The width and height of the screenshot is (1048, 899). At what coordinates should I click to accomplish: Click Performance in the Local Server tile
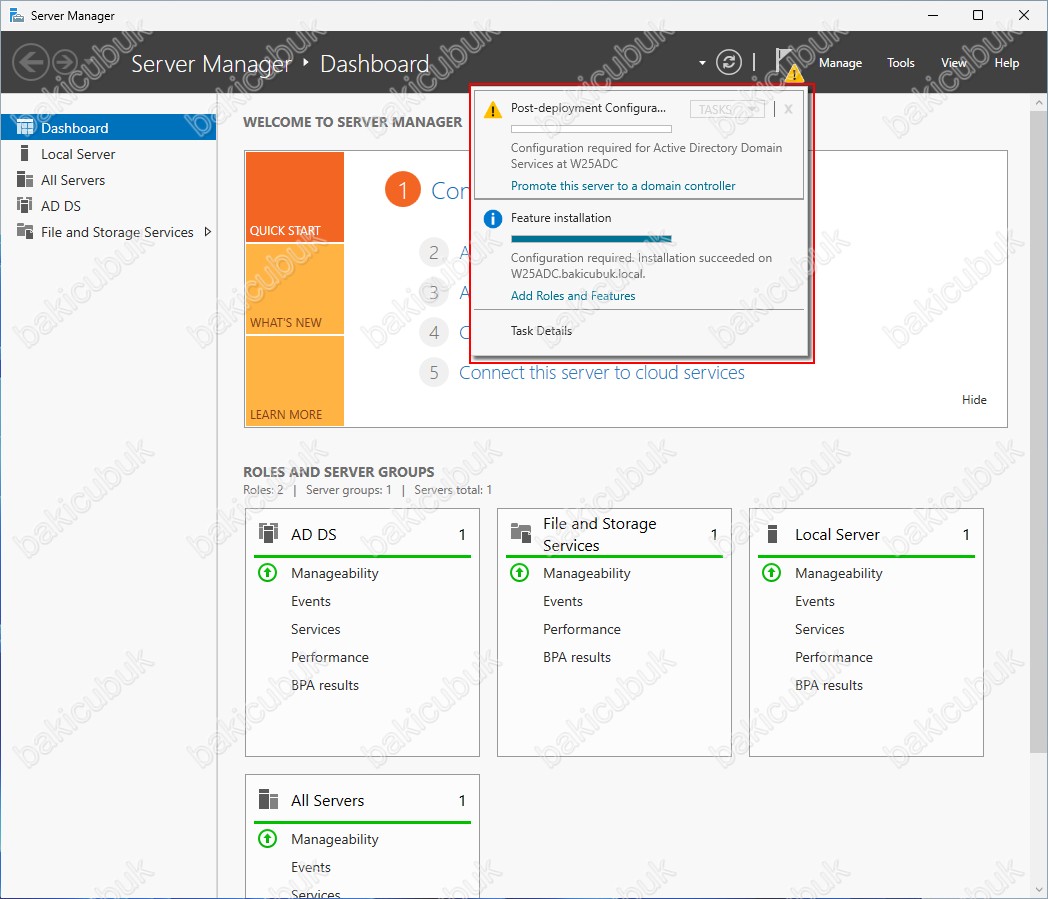(x=833, y=657)
